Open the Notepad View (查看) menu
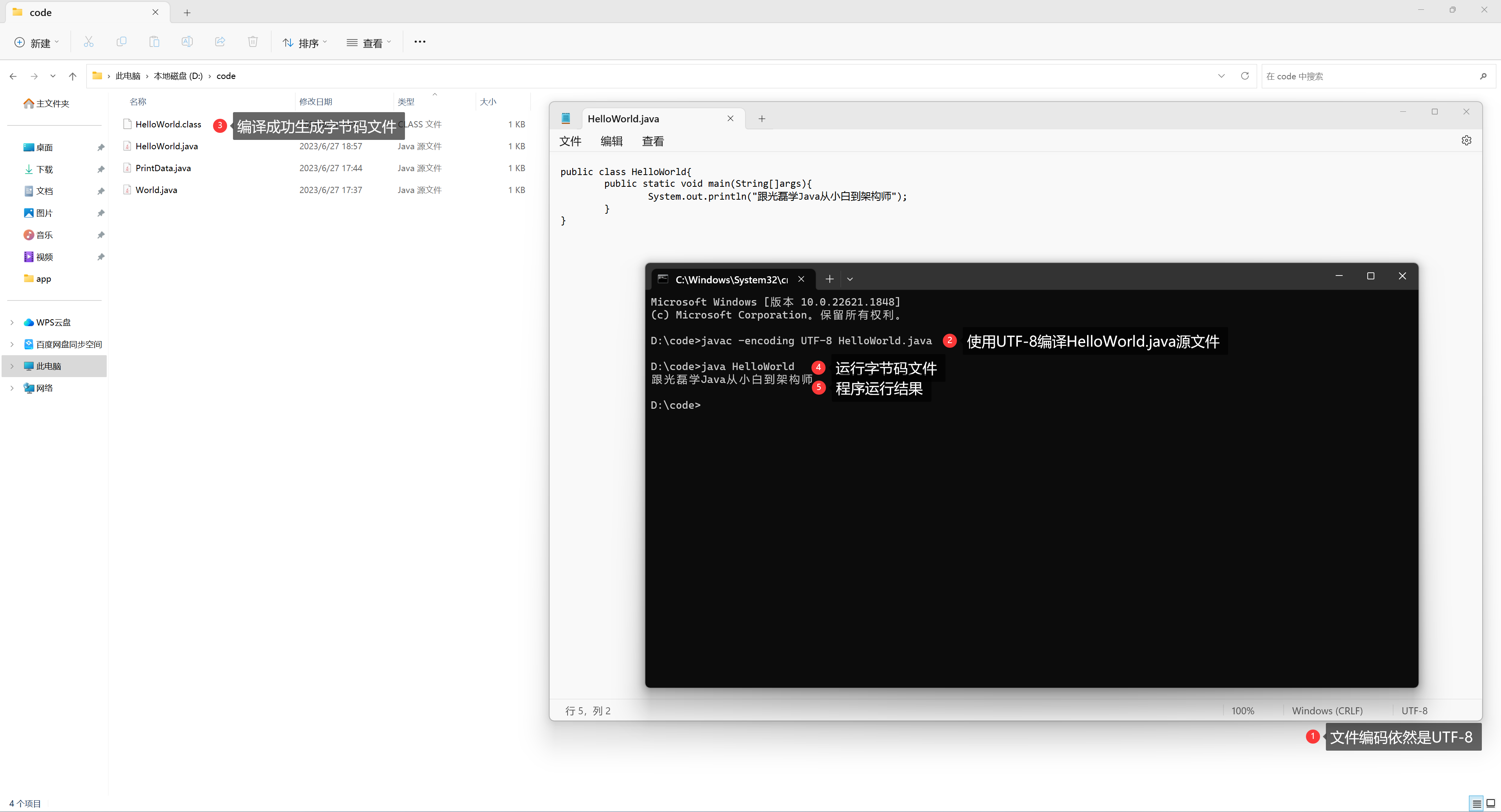This screenshot has height=812, width=1501. (x=653, y=141)
